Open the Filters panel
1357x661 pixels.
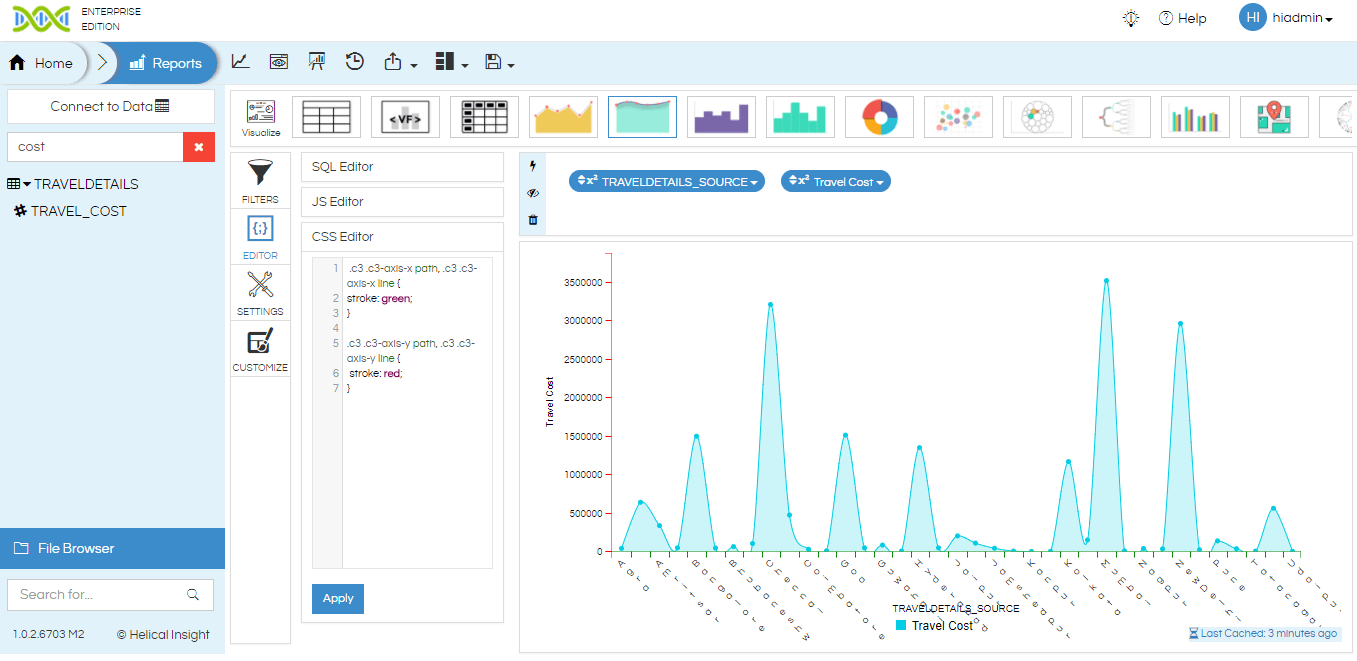pyautogui.click(x=260, y=180)
